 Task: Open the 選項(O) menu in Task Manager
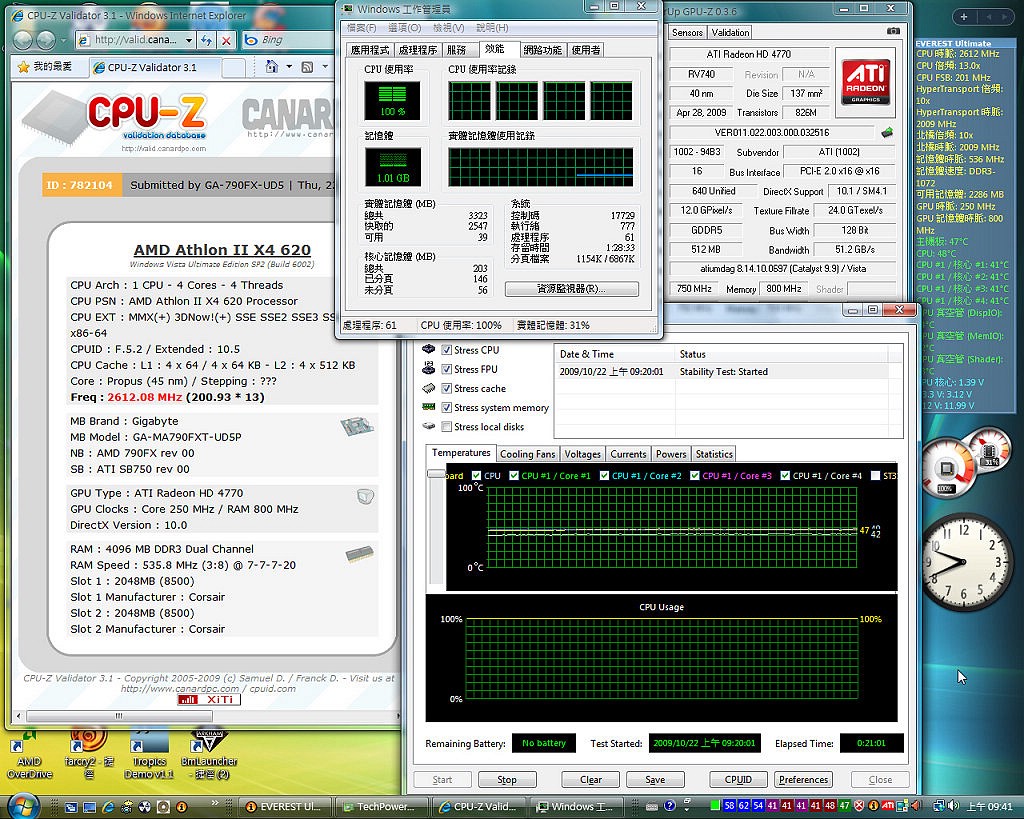[x=404, y=27]
